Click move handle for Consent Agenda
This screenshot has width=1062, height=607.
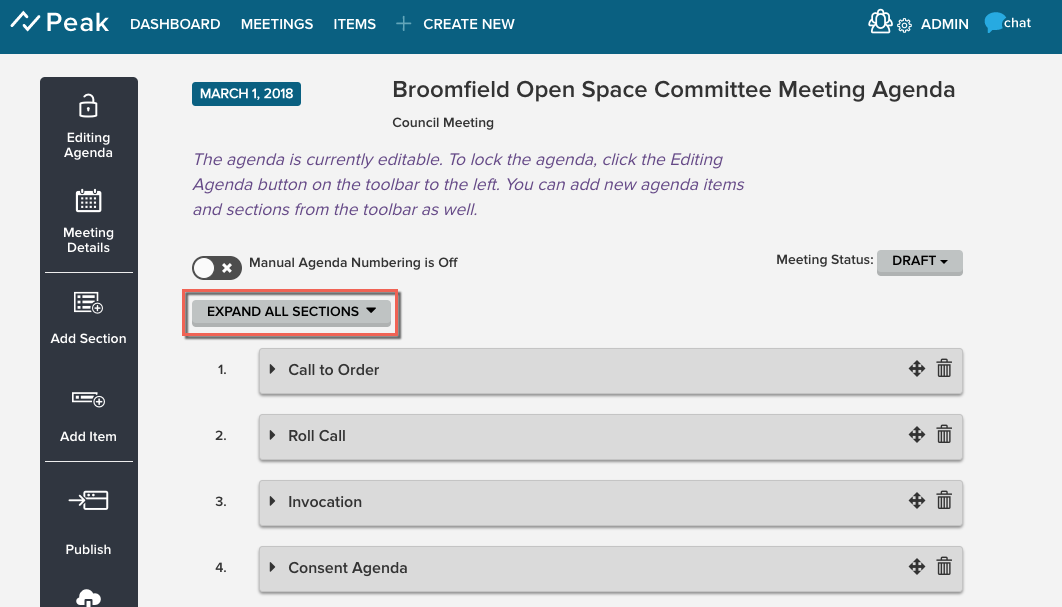point(916,567)
